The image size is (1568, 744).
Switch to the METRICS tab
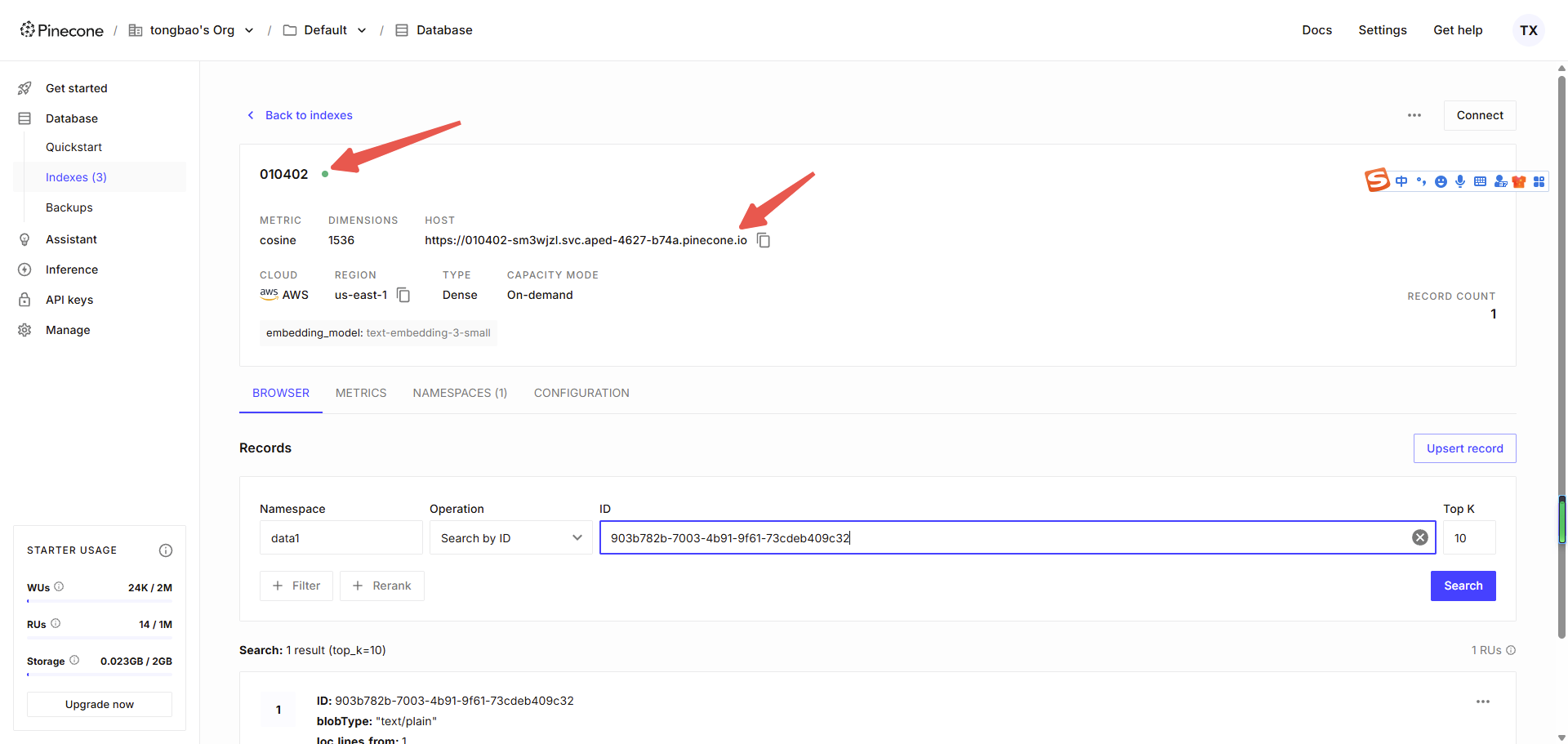(361, 393)
